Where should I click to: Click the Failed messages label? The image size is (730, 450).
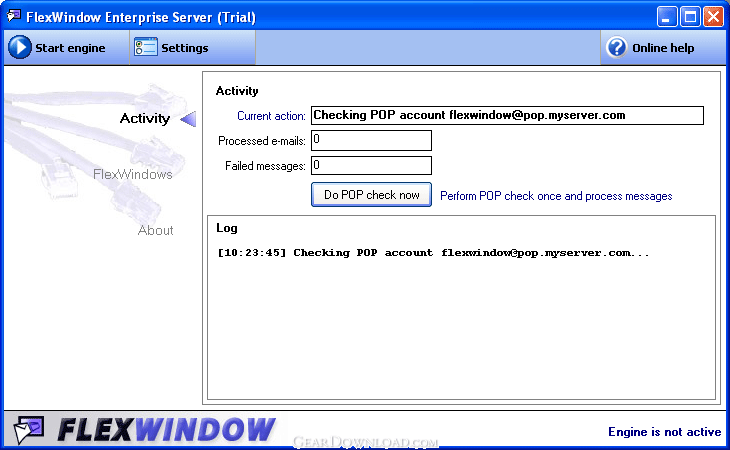click(265, 166)
